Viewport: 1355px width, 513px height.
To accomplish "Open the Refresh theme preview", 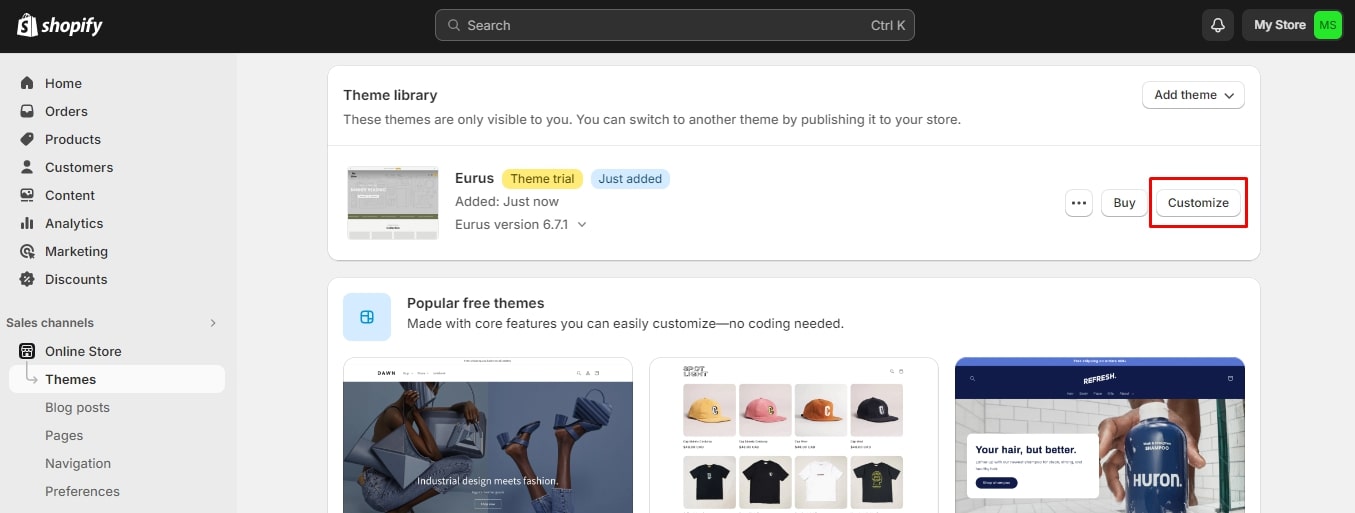I will (x=1100, y=435).
